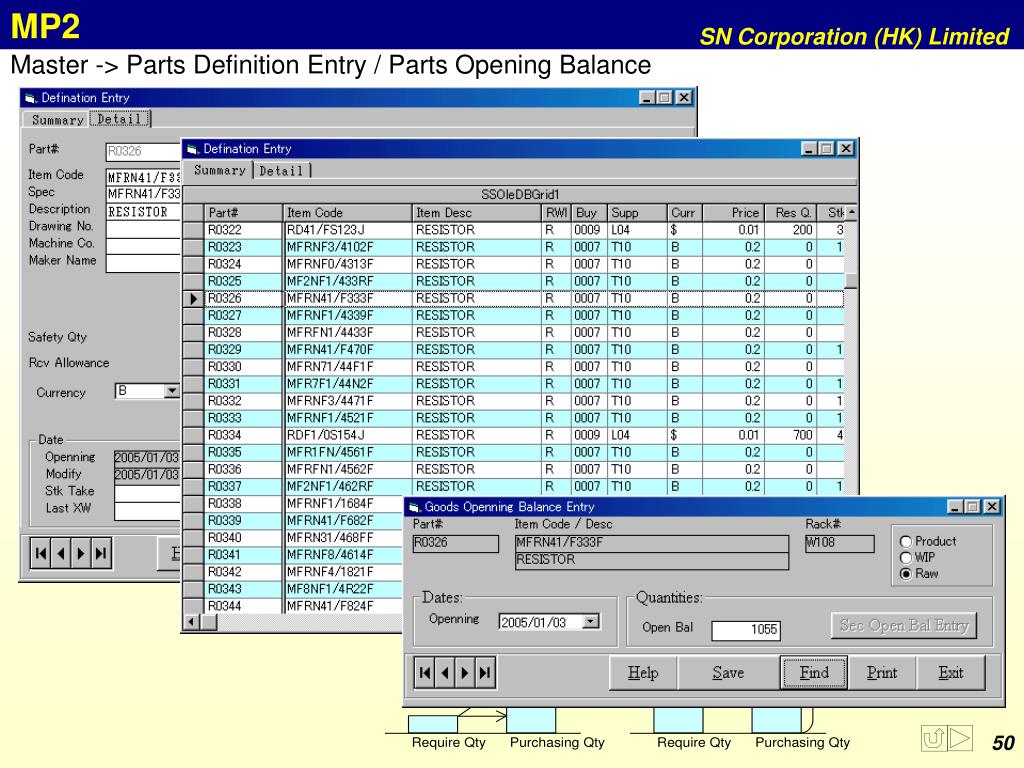The height and width of the screenshot is (768, 1024).
Task: Click the Supp column header
Action: (x=637, y=213)
